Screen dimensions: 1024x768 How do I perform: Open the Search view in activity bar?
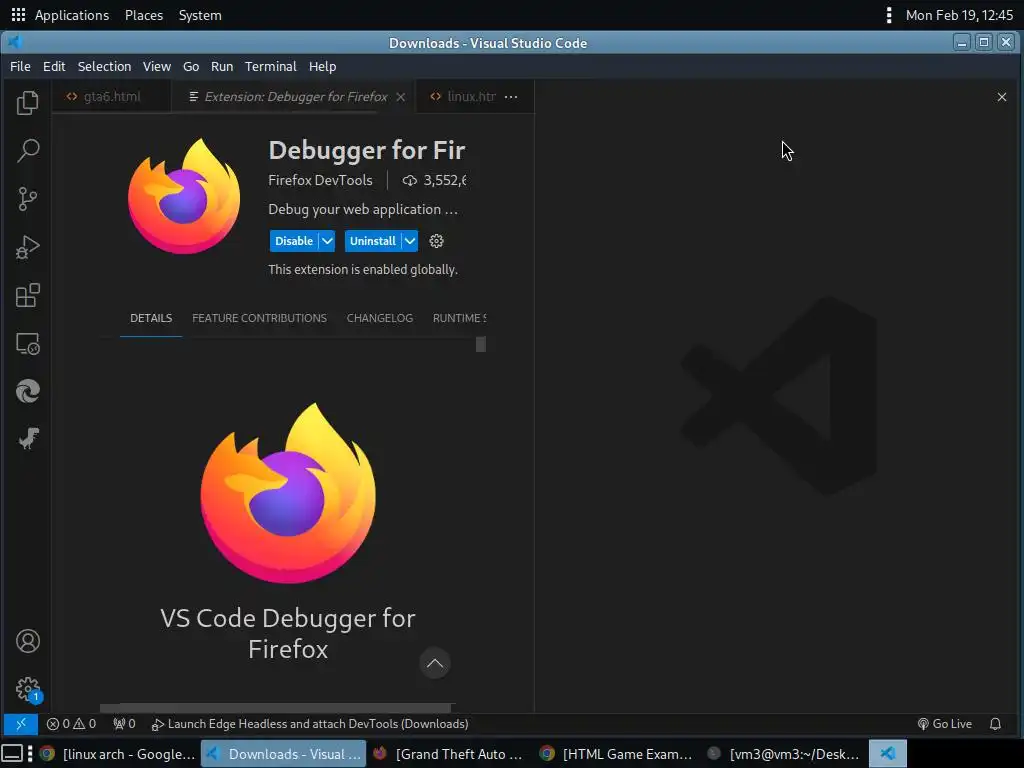click(27, 150)
